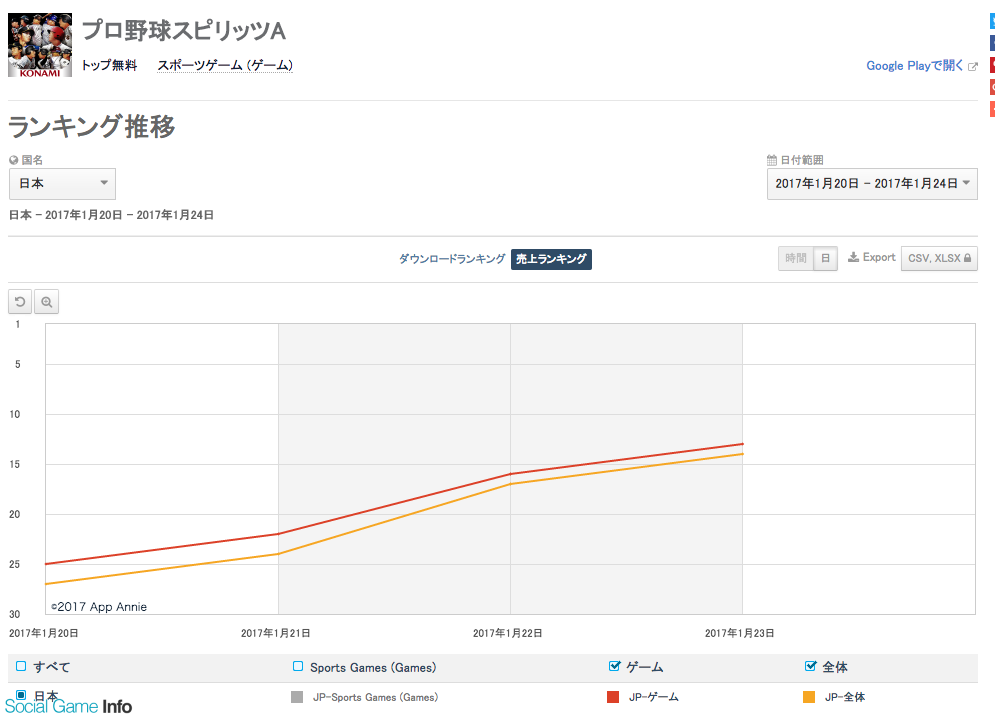Open the Google Playで開く link
Image resolution: width=995 pixels, height=719 pixels.
914,65
